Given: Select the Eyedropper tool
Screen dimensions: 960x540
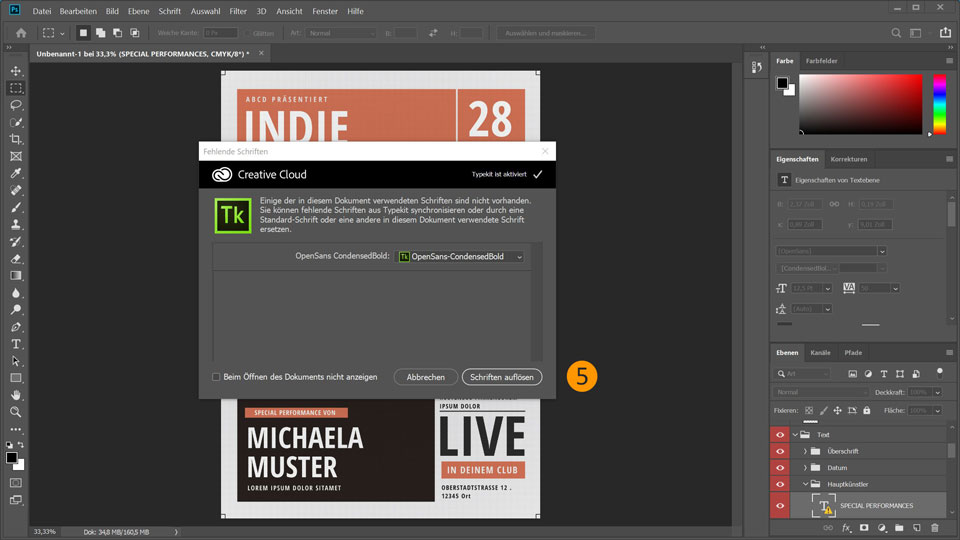Looking at the screenshot, I should click(16, 173).
